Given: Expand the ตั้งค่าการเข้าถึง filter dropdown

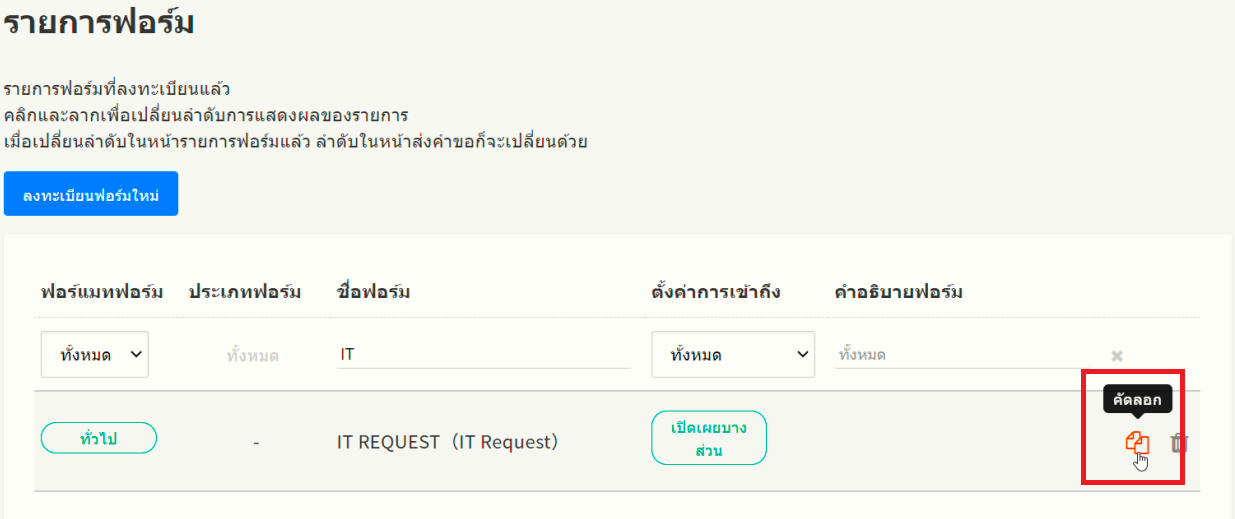Looking at the screenshot, I should tap(733, 355).
